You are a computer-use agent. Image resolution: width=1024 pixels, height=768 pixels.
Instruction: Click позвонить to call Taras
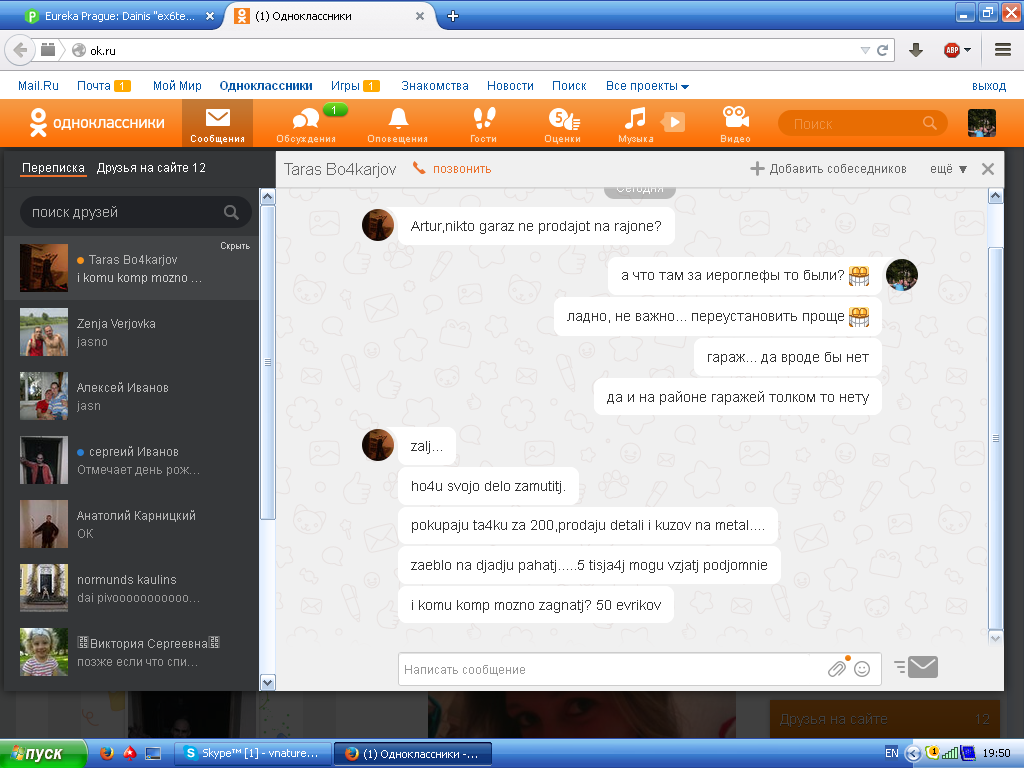[462, 168]
